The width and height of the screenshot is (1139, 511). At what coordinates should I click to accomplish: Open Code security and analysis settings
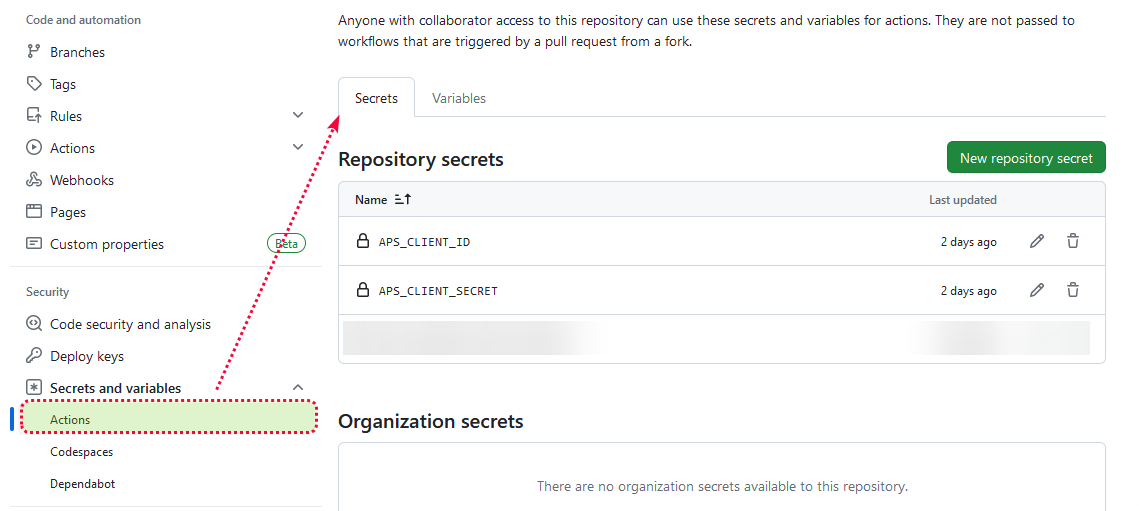pos(130,324)
